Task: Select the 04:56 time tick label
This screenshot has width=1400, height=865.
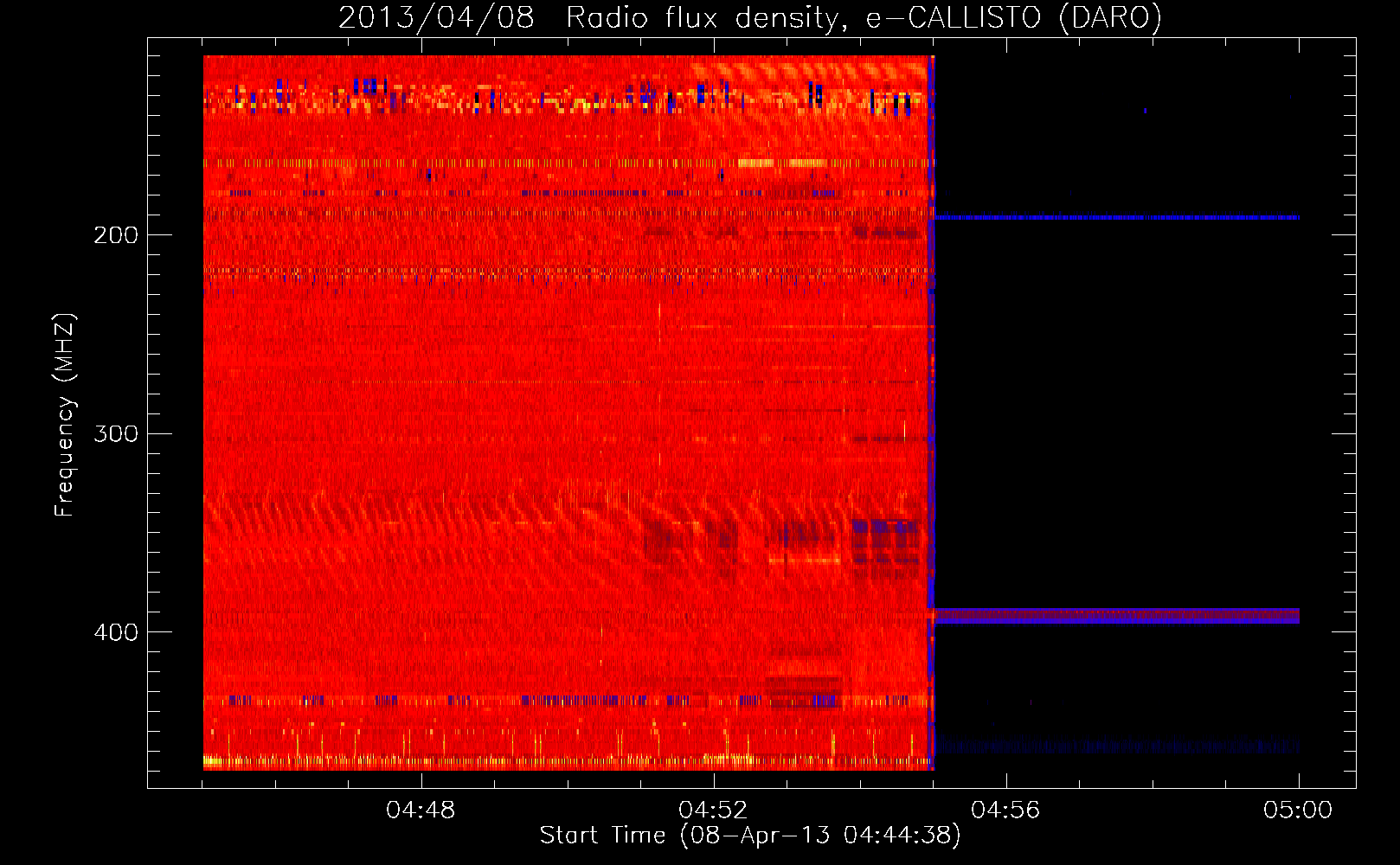Action: click(1005, 811)
